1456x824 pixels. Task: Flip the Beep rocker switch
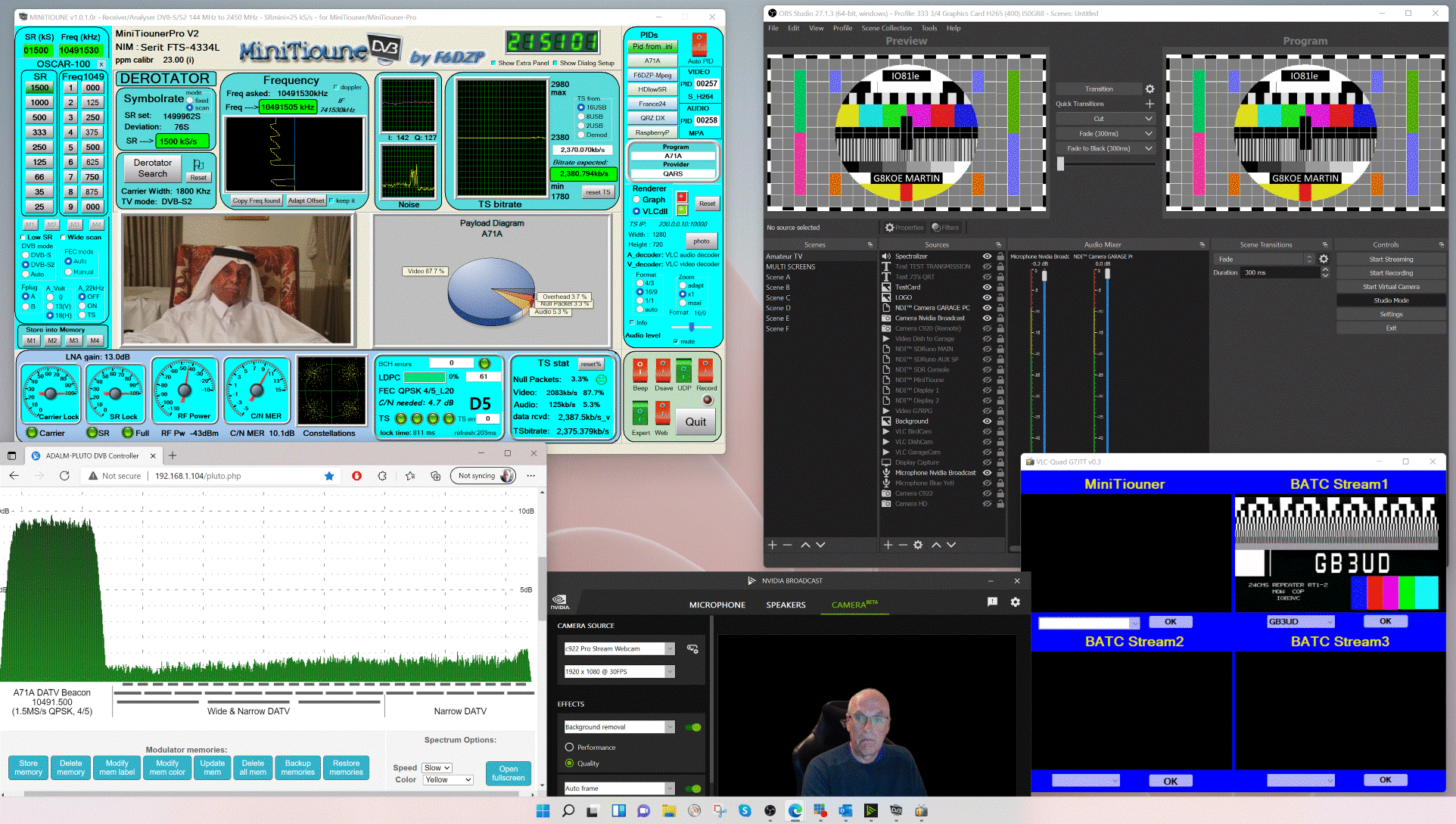coord(640,371)
